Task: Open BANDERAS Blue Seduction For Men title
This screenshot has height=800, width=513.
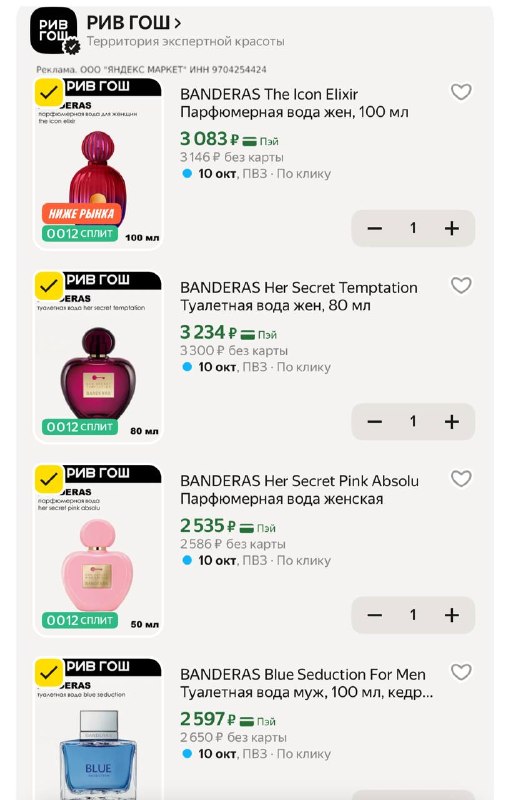Action: point(303,674)
